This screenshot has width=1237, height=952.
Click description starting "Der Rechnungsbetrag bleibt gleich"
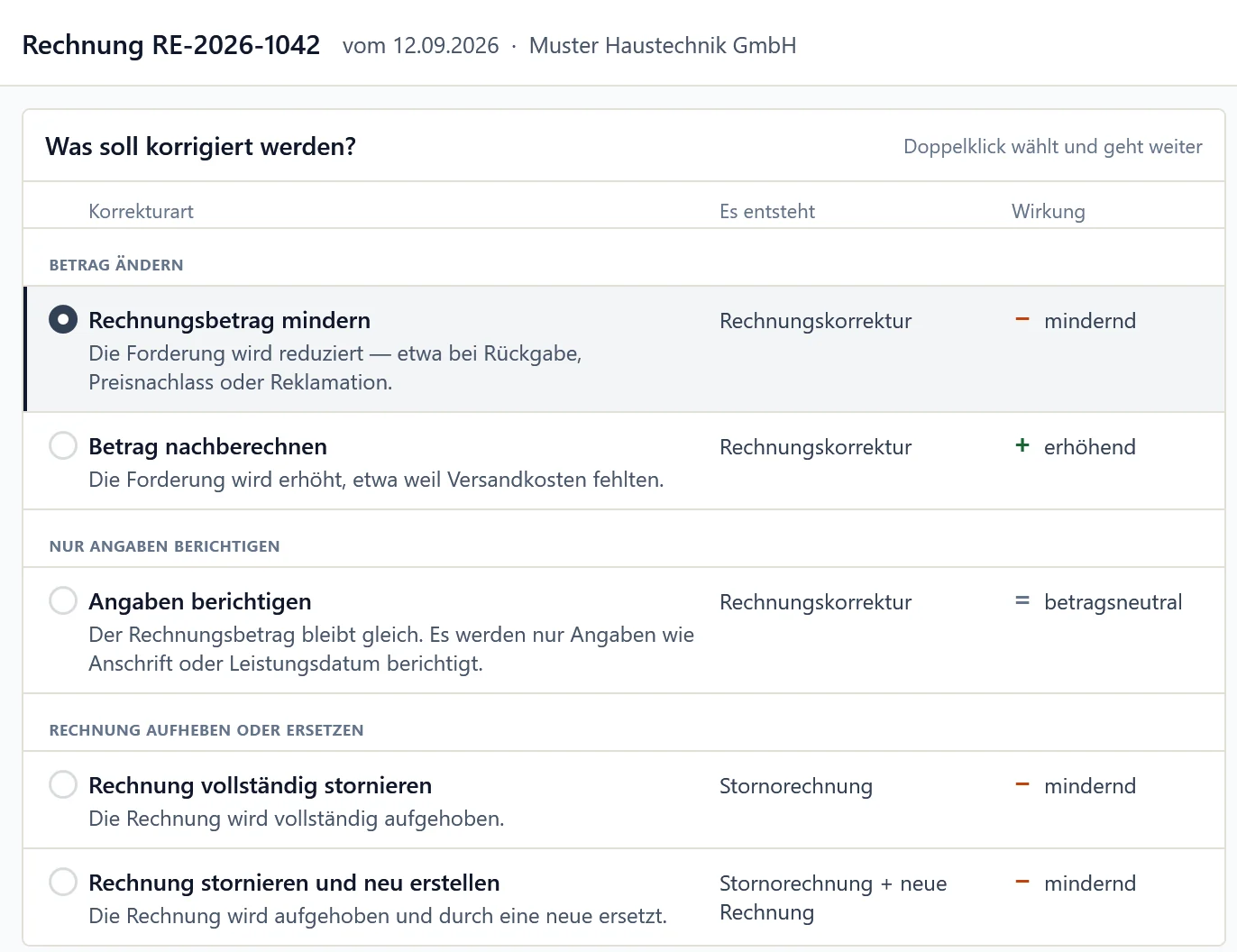391,649
